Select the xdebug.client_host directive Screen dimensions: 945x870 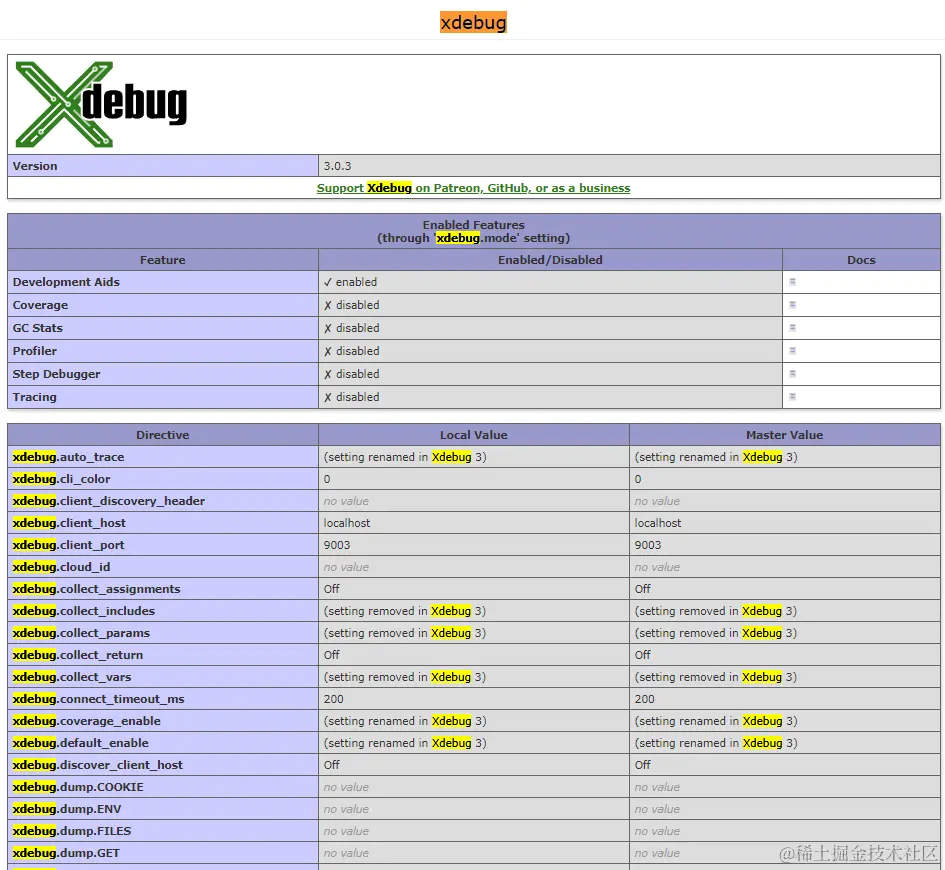[x=69, y=523]
